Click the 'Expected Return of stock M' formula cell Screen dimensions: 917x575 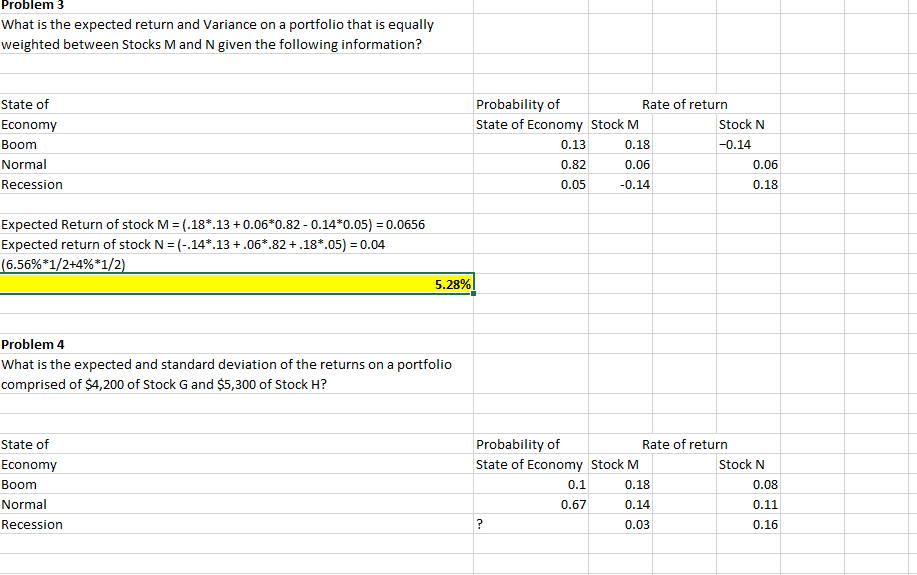213,225
